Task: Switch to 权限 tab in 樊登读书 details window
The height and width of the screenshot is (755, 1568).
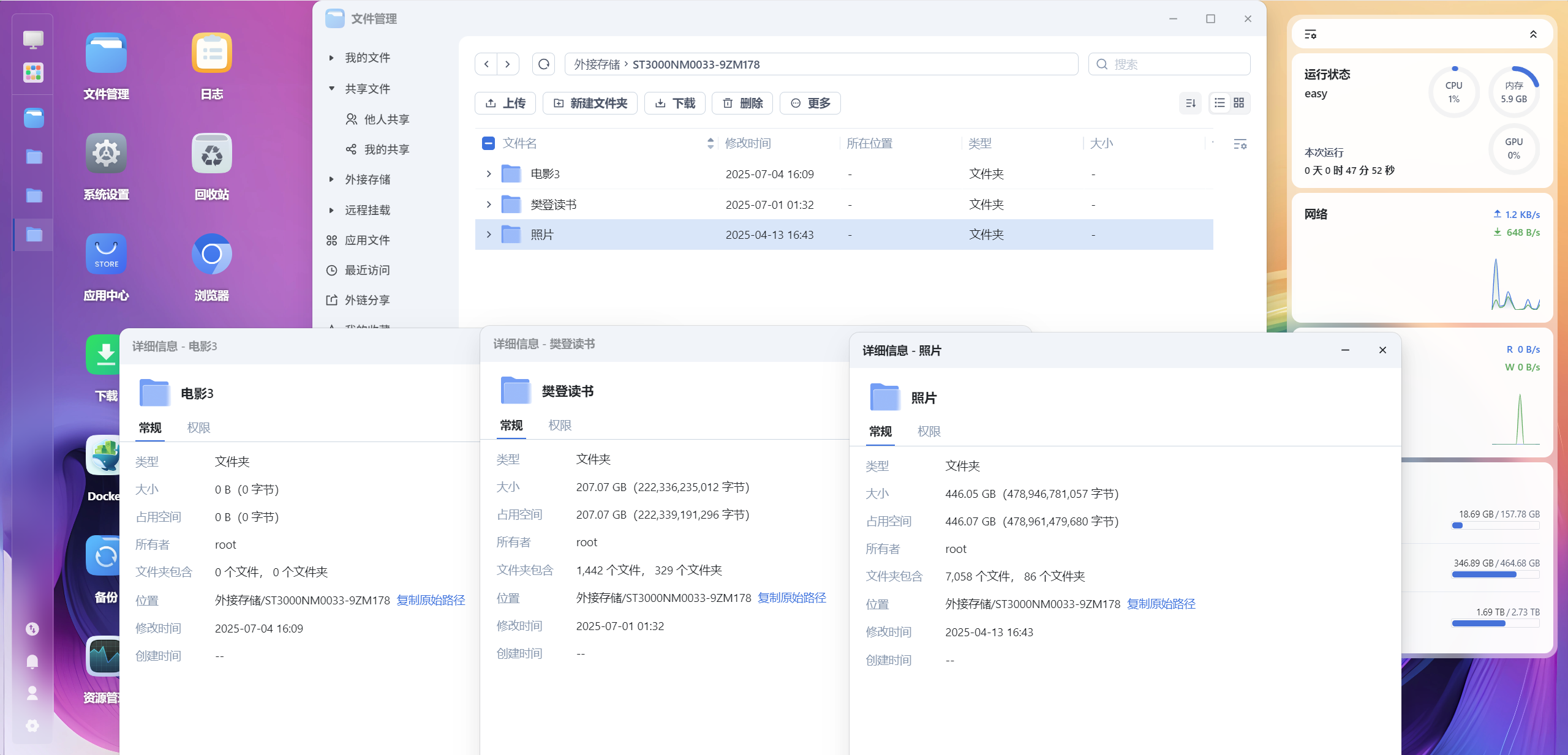Action: coord(560,425)
